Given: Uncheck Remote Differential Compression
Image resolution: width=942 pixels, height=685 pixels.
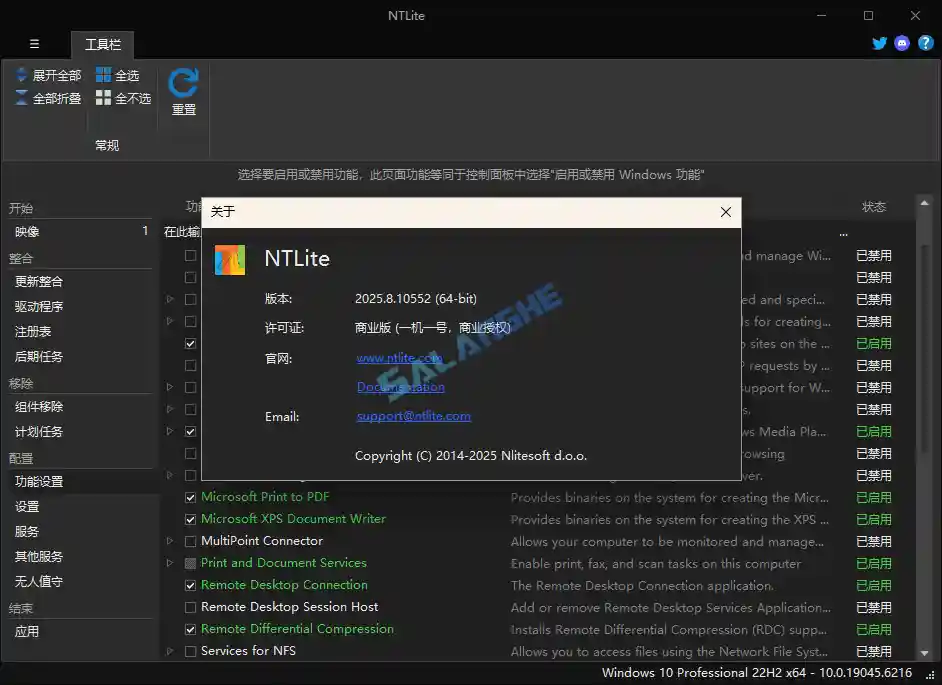Looking at the screenshot, I should (x=189, y=629).
